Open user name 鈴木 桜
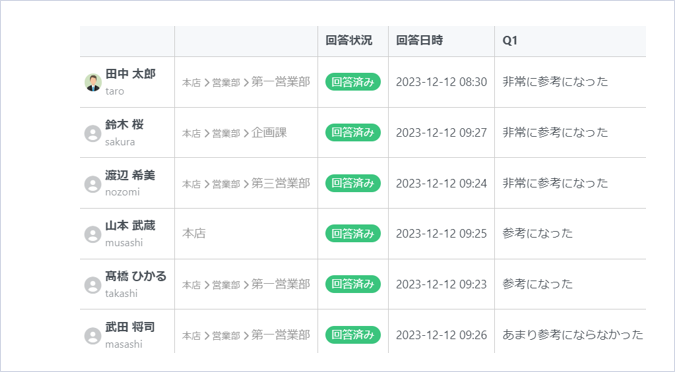This screenshot has width=675, height=372. 124,125
